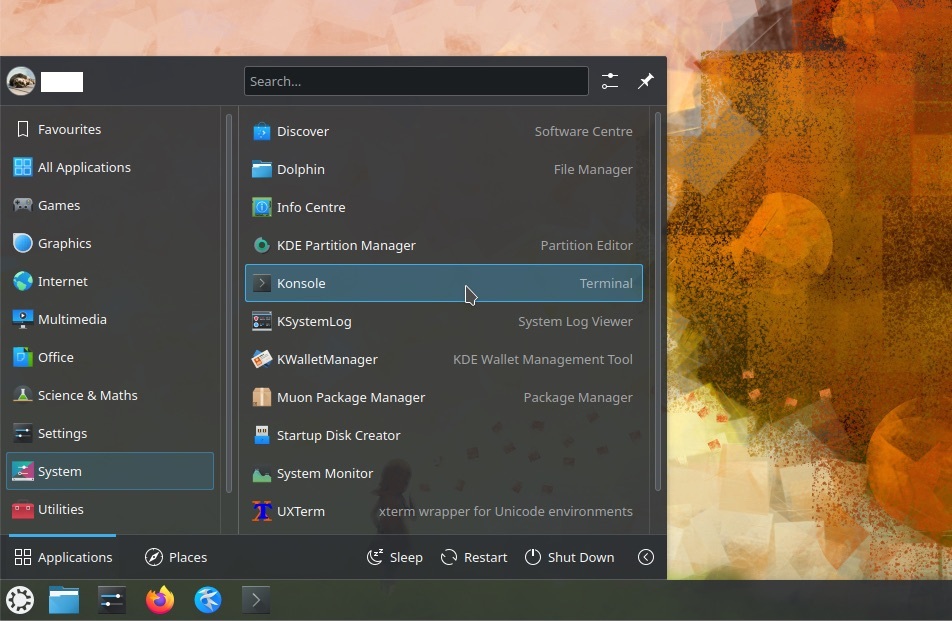The height and width of the screenshot is (621, 952).
Task: Select the System category
Action: 110,471
